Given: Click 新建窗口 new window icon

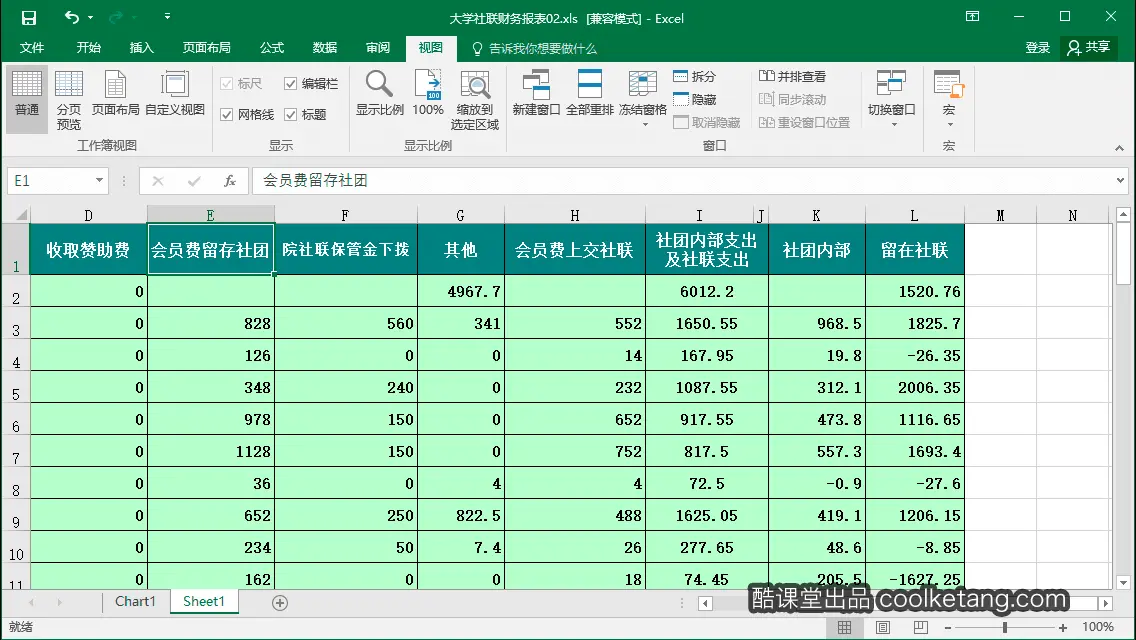Looking at the screenshot, I should (x=536, y=94).
